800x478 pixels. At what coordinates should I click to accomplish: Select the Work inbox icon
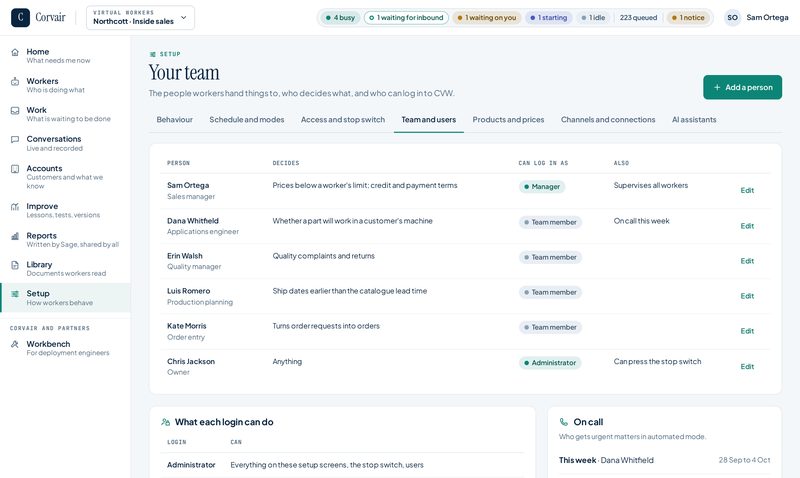click(x=15, y=111)
